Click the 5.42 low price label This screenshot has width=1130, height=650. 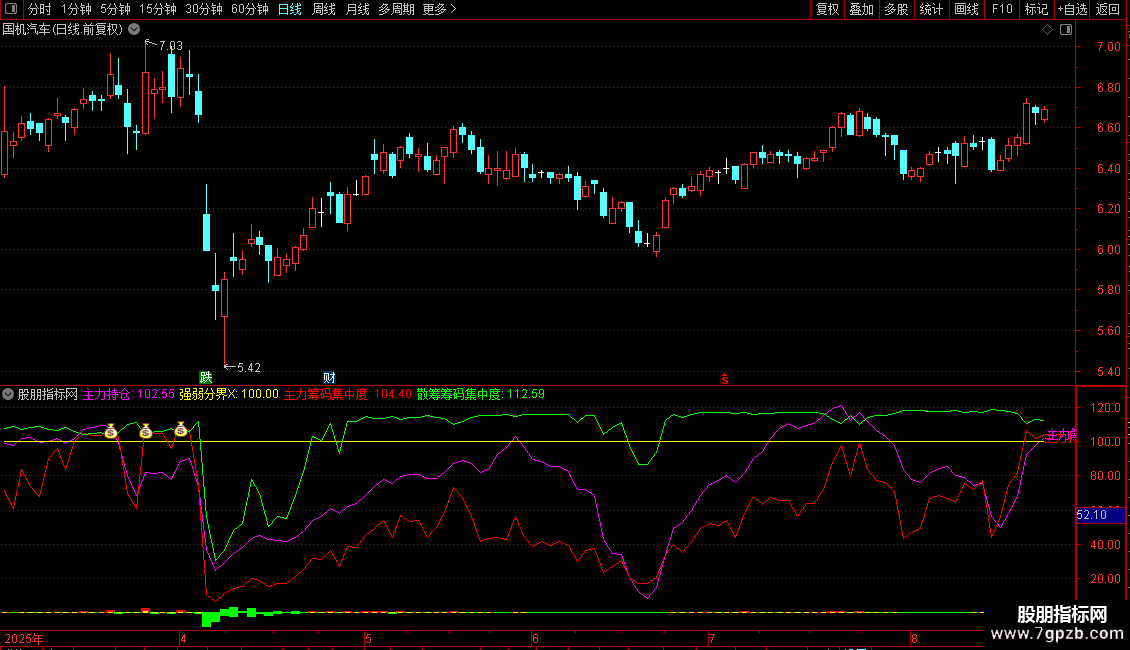point(249,368)
